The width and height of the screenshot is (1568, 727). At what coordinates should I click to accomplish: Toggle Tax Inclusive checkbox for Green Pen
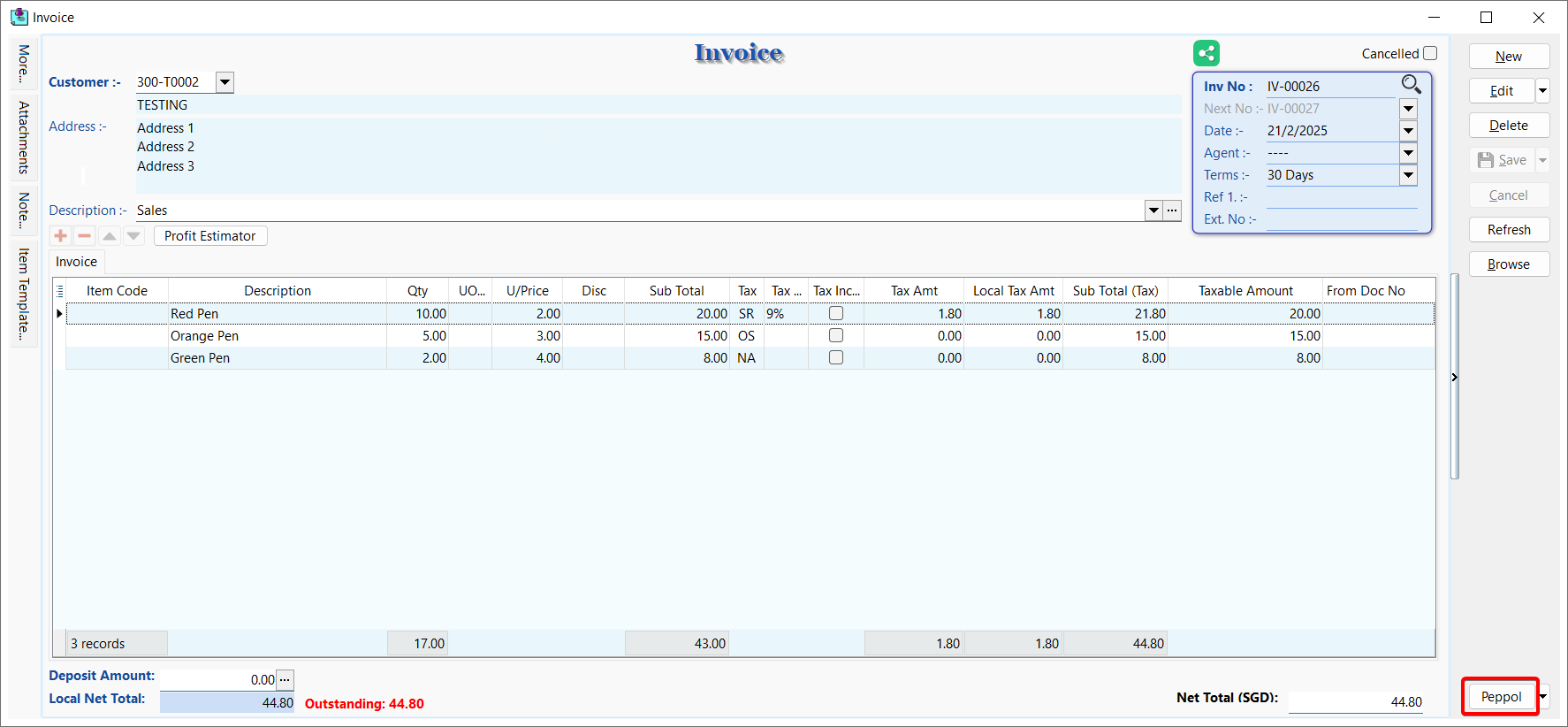coord(836,357)
